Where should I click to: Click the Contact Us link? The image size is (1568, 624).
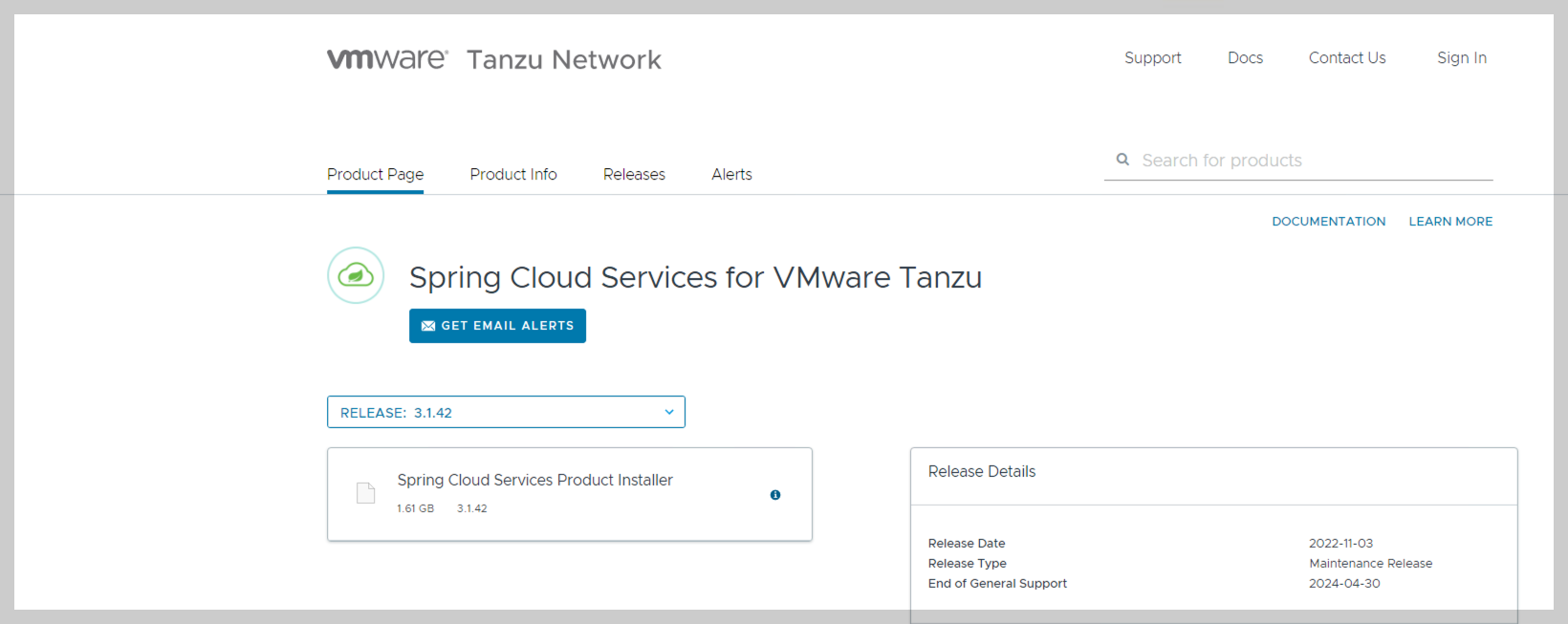click(1347, 58)
